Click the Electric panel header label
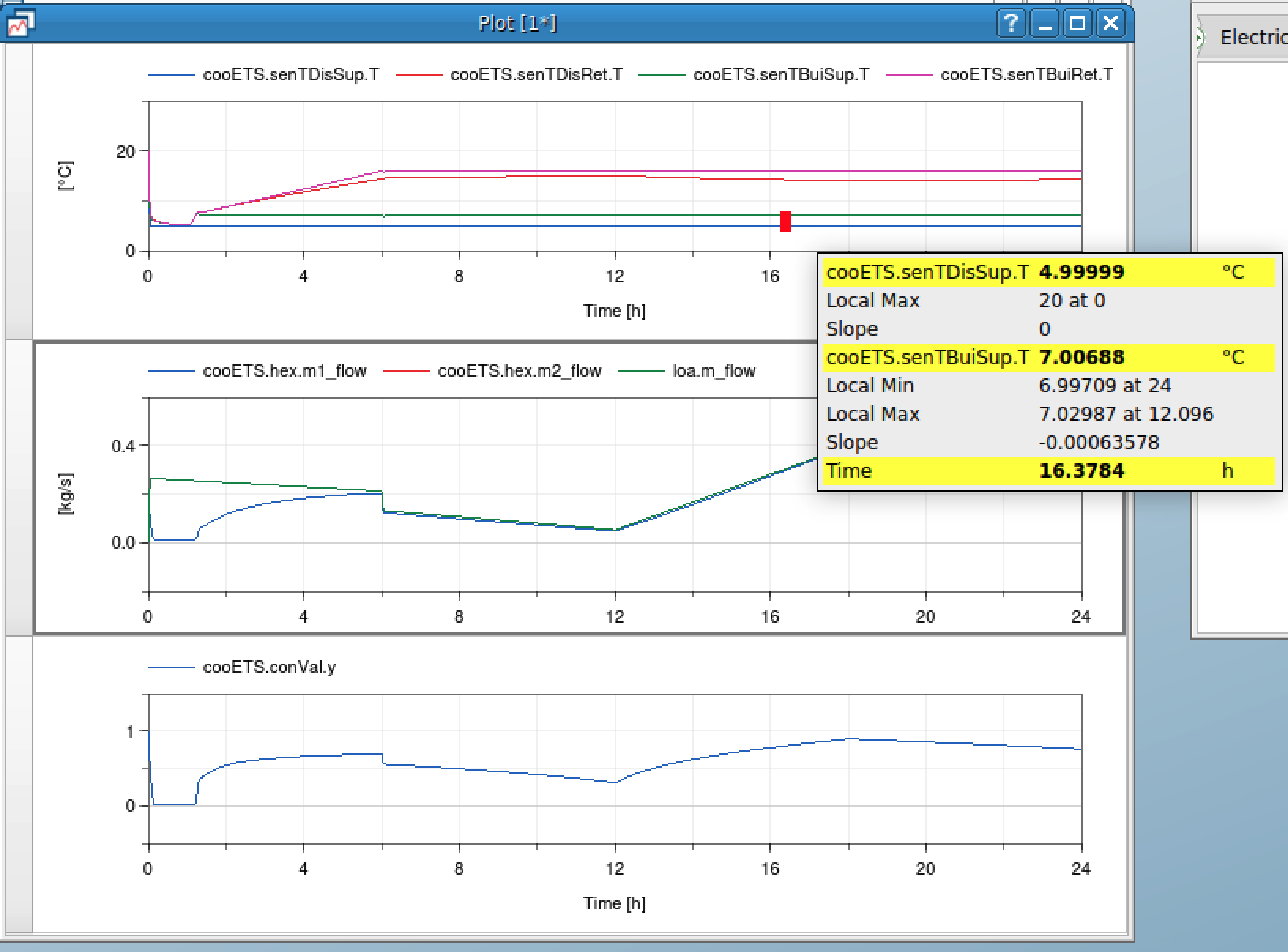The height and width of the screenshot is (952, 1288). pyautogui.click(x=1253, y=36)
